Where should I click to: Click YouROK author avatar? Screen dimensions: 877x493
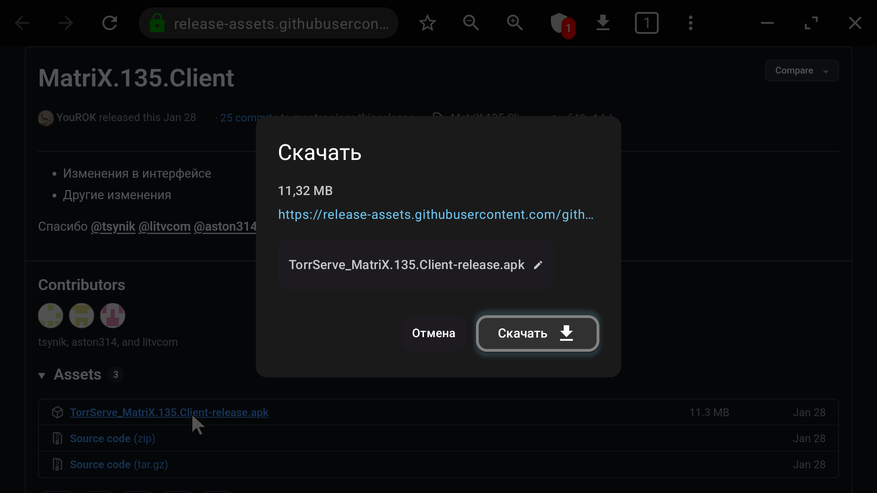pos(46,118)
